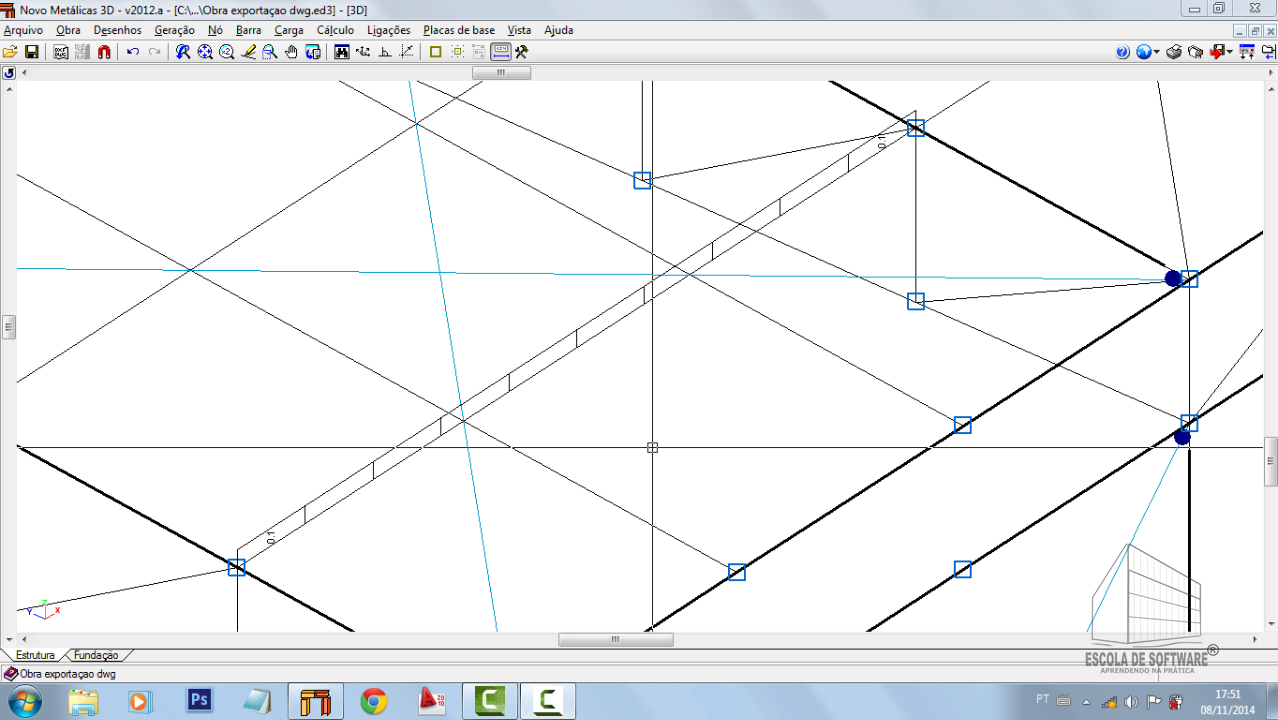Screen dimensions: 1278x720
Task: Click the binoculars search icon
Action: [x=342, y=52]
